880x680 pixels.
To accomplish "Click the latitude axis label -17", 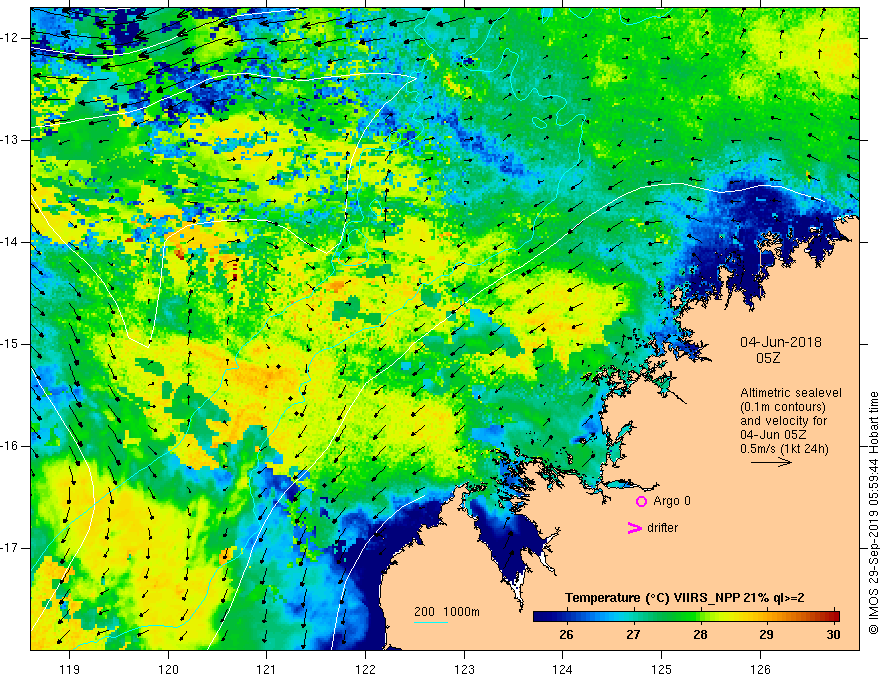I will (10, 548).
